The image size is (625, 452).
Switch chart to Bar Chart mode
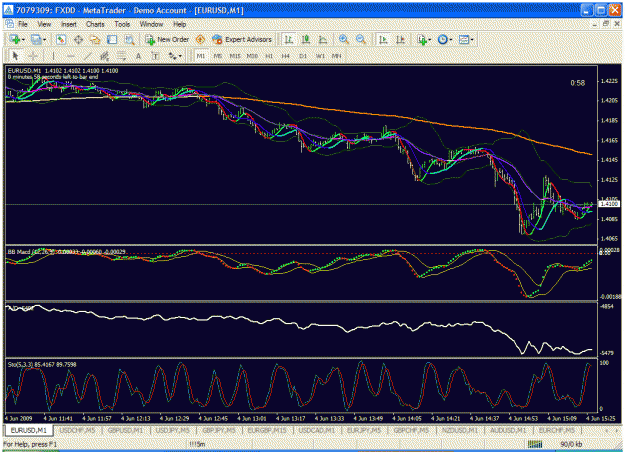click(x=289, y=39)
